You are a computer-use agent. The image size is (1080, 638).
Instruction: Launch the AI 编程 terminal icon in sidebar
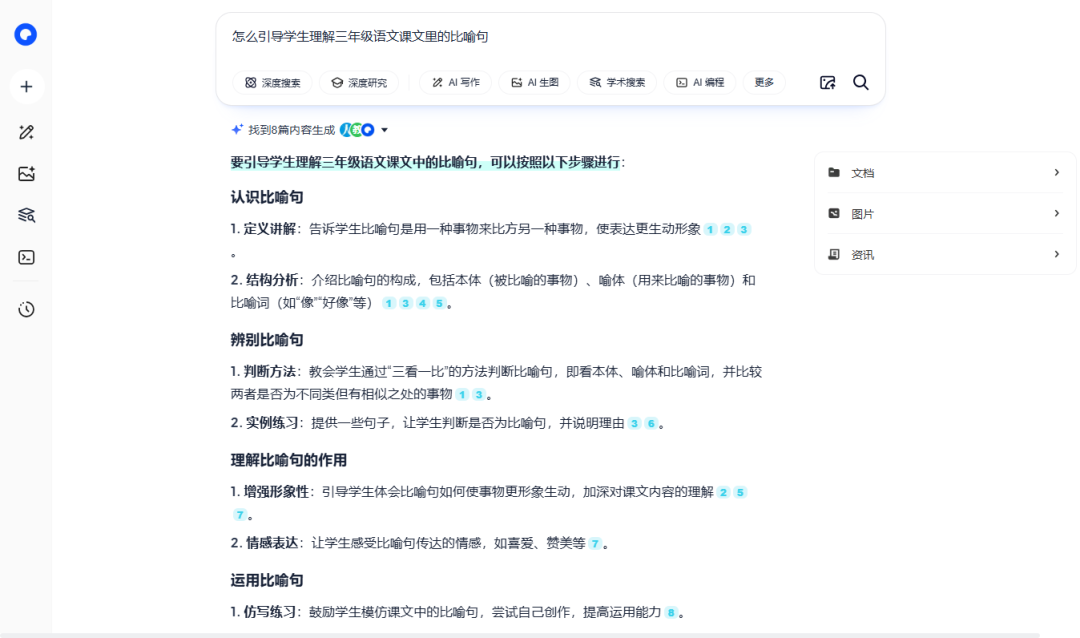25,257
